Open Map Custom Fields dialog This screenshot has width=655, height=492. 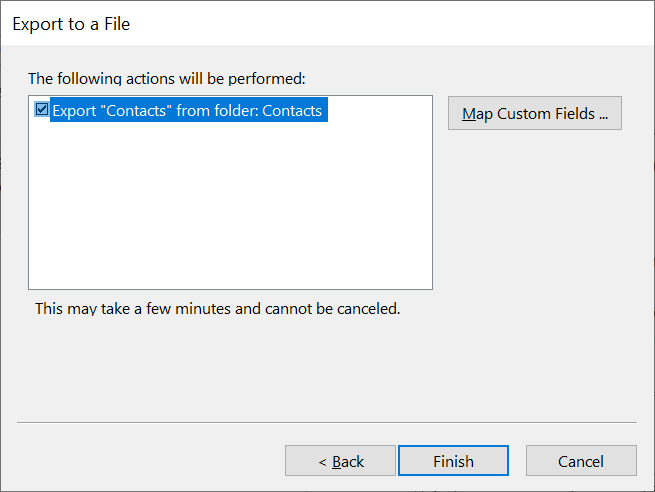tap(535, 113)
